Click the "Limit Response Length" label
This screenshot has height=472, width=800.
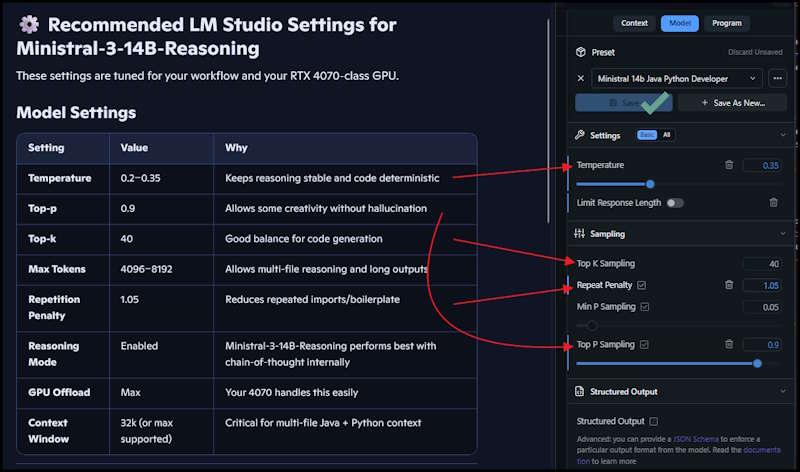click(x=618, y=203)
